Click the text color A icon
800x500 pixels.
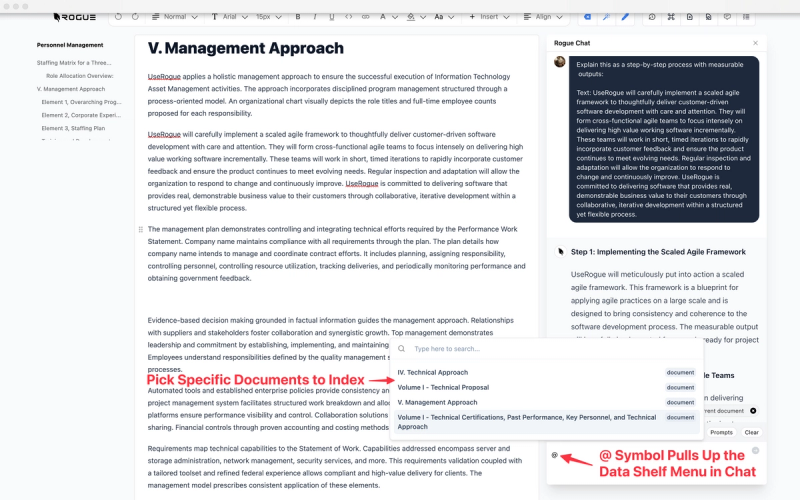383,17
